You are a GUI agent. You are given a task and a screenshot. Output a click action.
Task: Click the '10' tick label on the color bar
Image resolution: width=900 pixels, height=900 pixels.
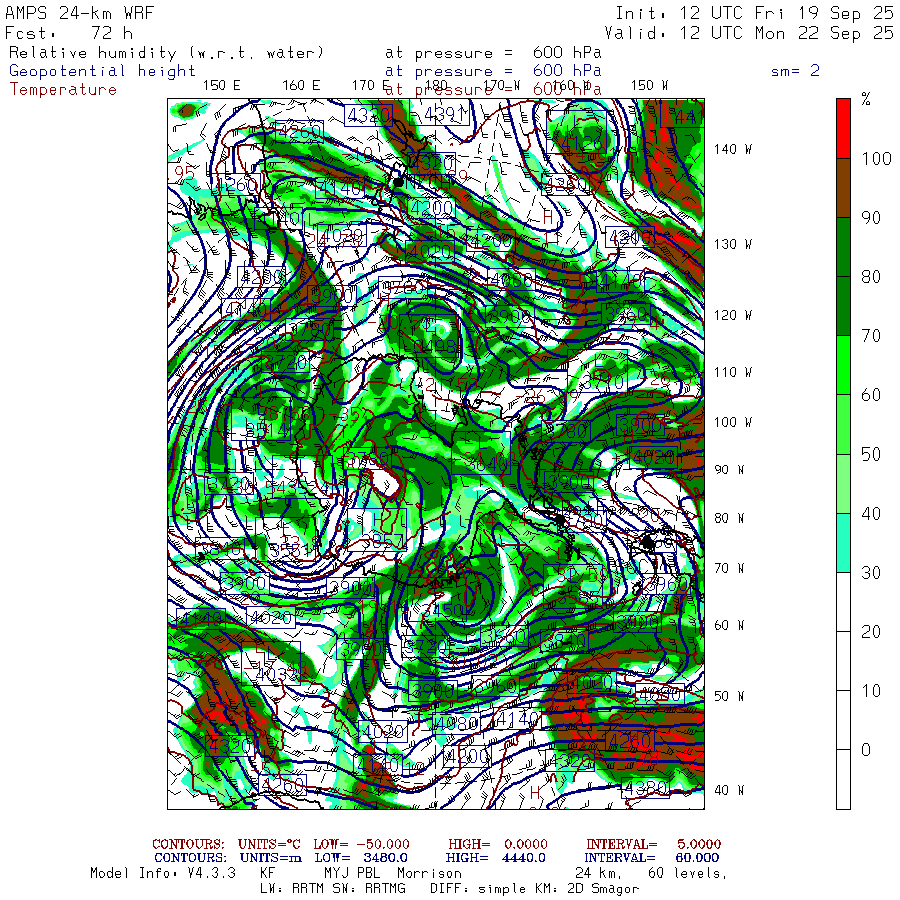(871, 690)
